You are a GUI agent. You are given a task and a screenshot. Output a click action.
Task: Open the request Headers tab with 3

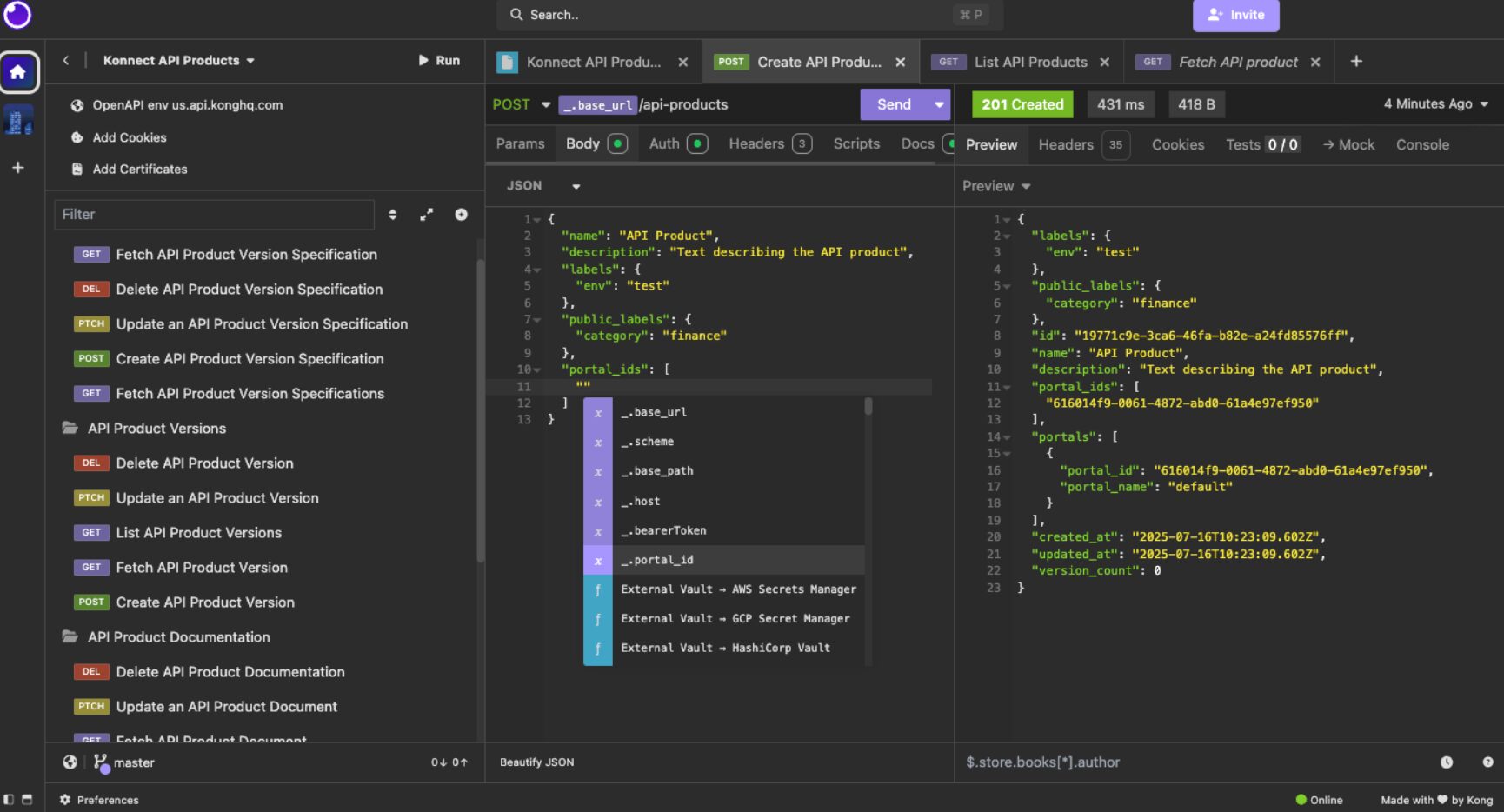pos(770,143)
